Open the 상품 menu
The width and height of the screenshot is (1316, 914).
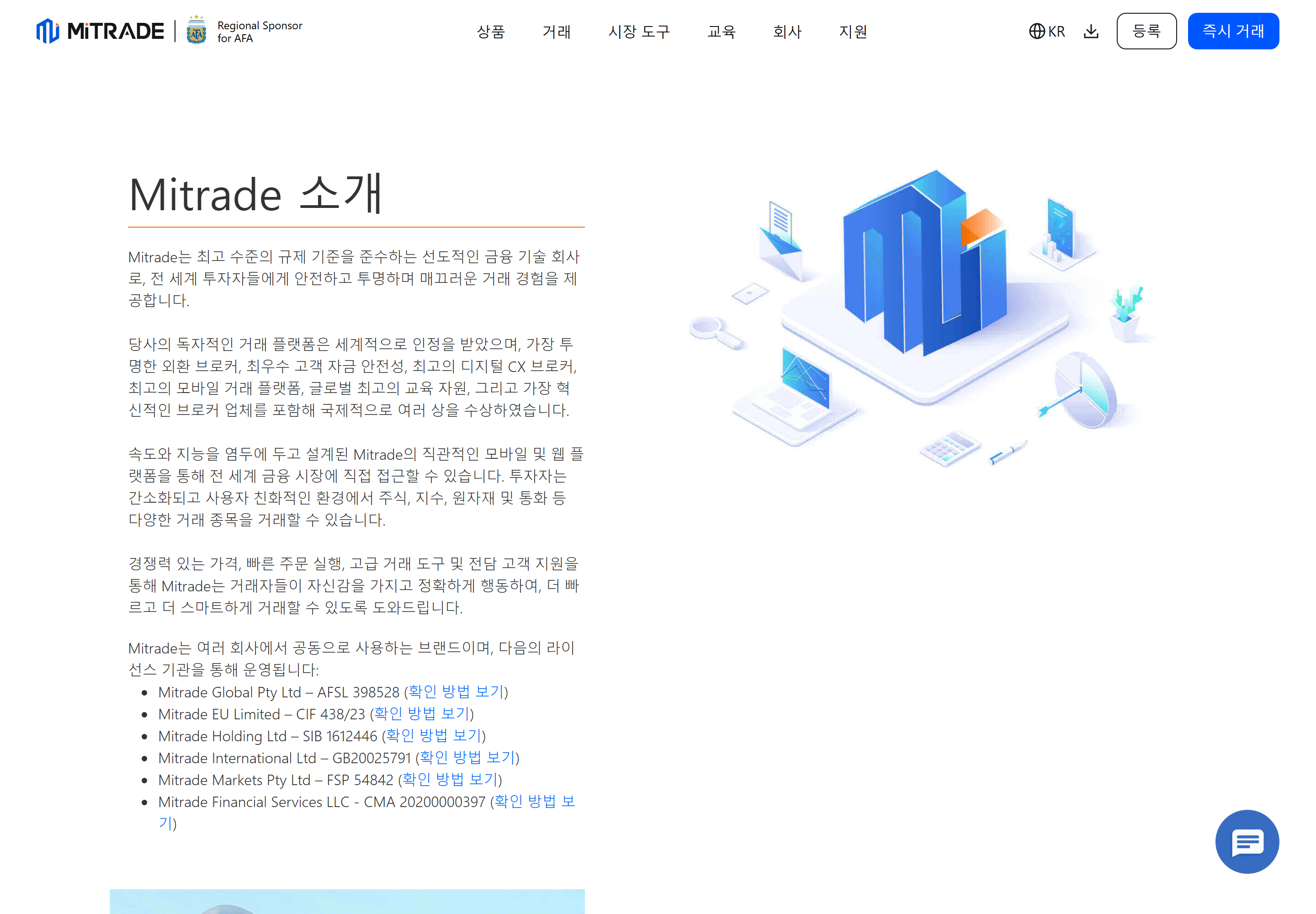point(491,32)
